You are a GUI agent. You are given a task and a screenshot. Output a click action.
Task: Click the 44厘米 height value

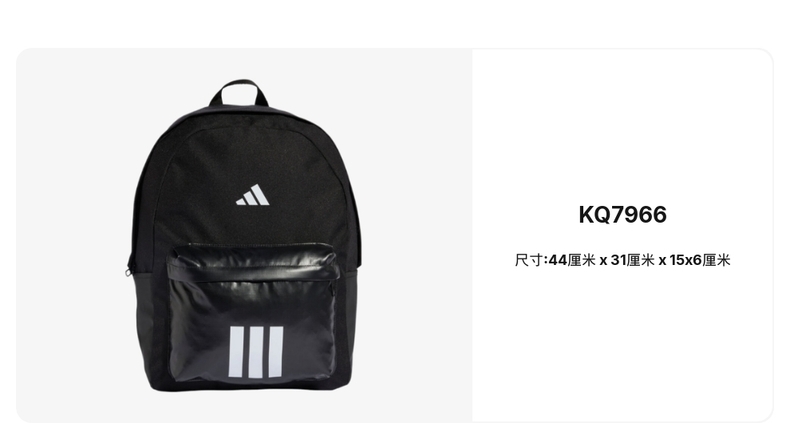pyautogui.click(x=571, y=260)
